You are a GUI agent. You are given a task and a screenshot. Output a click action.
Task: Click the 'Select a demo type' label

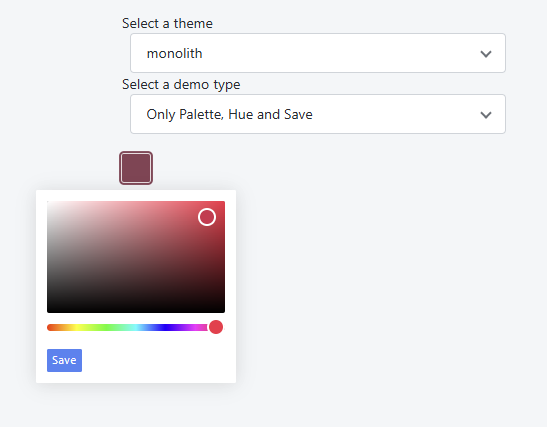[x=181, y=84]
